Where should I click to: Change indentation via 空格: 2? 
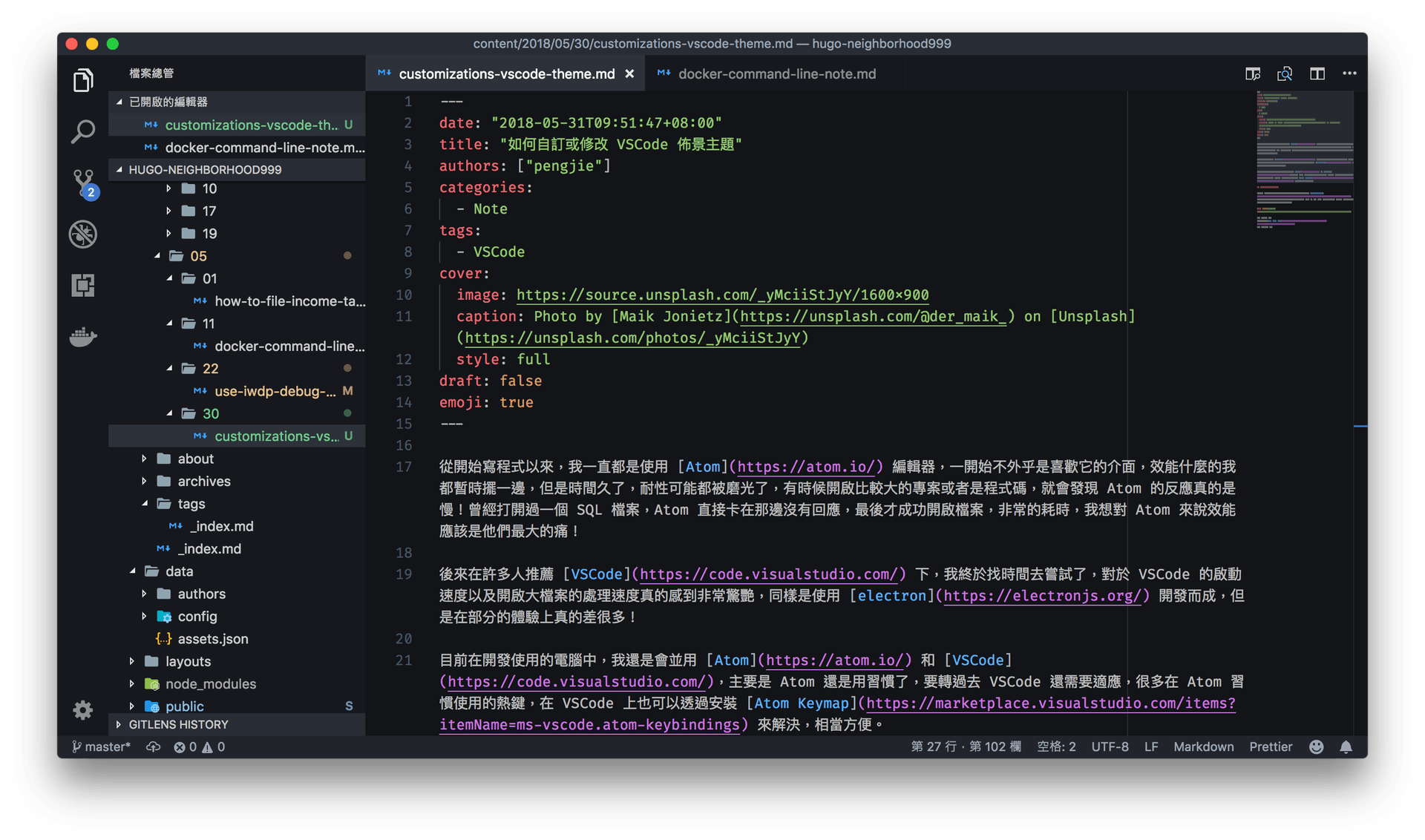click(1056, 747)
